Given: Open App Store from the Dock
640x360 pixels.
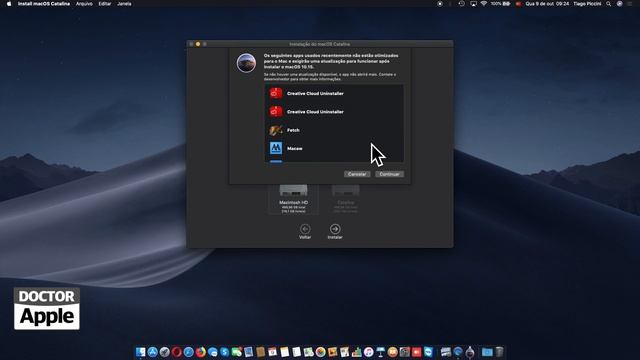Looking at the screenshot, I should point(152,352).
